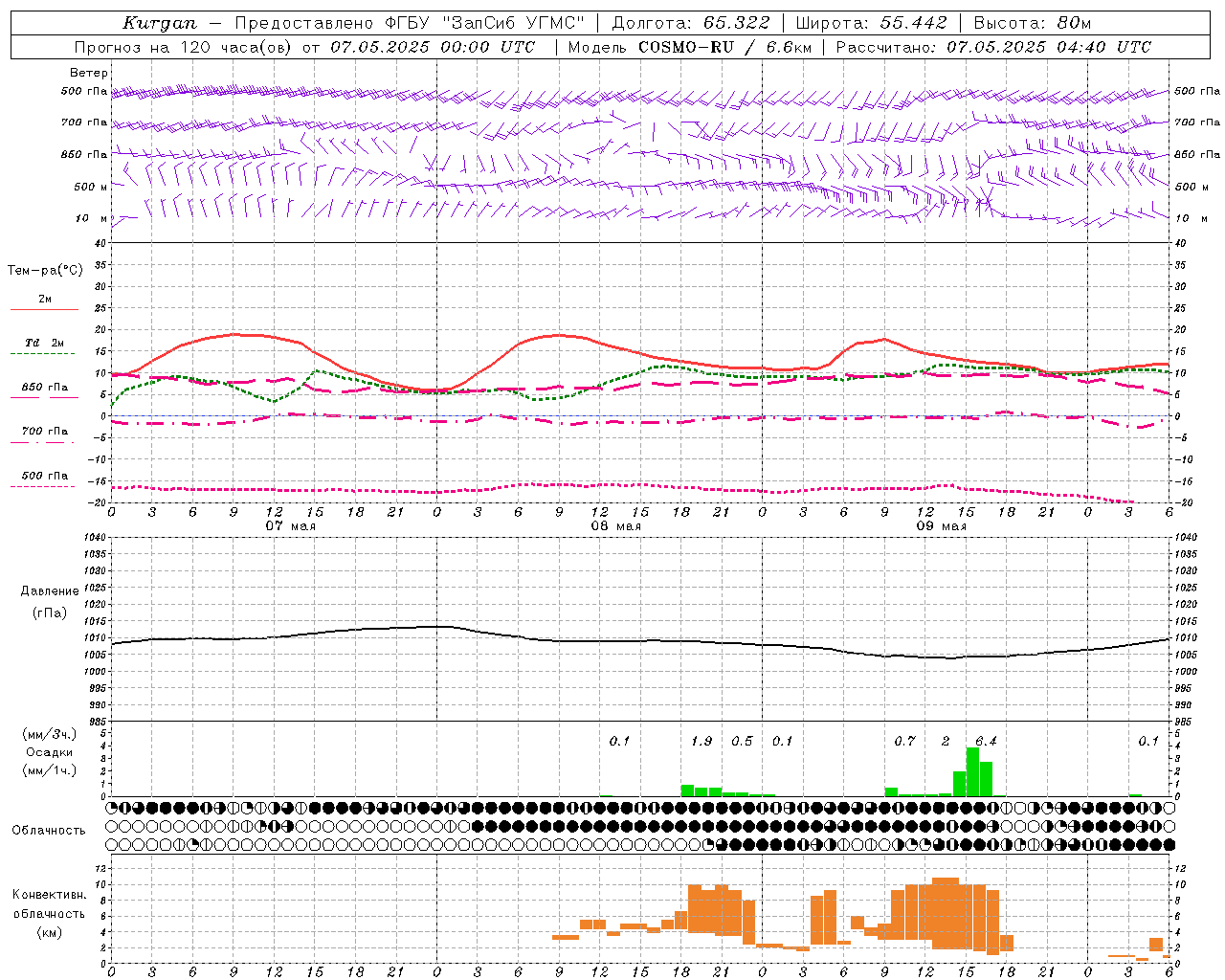Click the "1.9" precipitation total value
1225x980 pixels.
pyautogui.click(x=702, y=742)
